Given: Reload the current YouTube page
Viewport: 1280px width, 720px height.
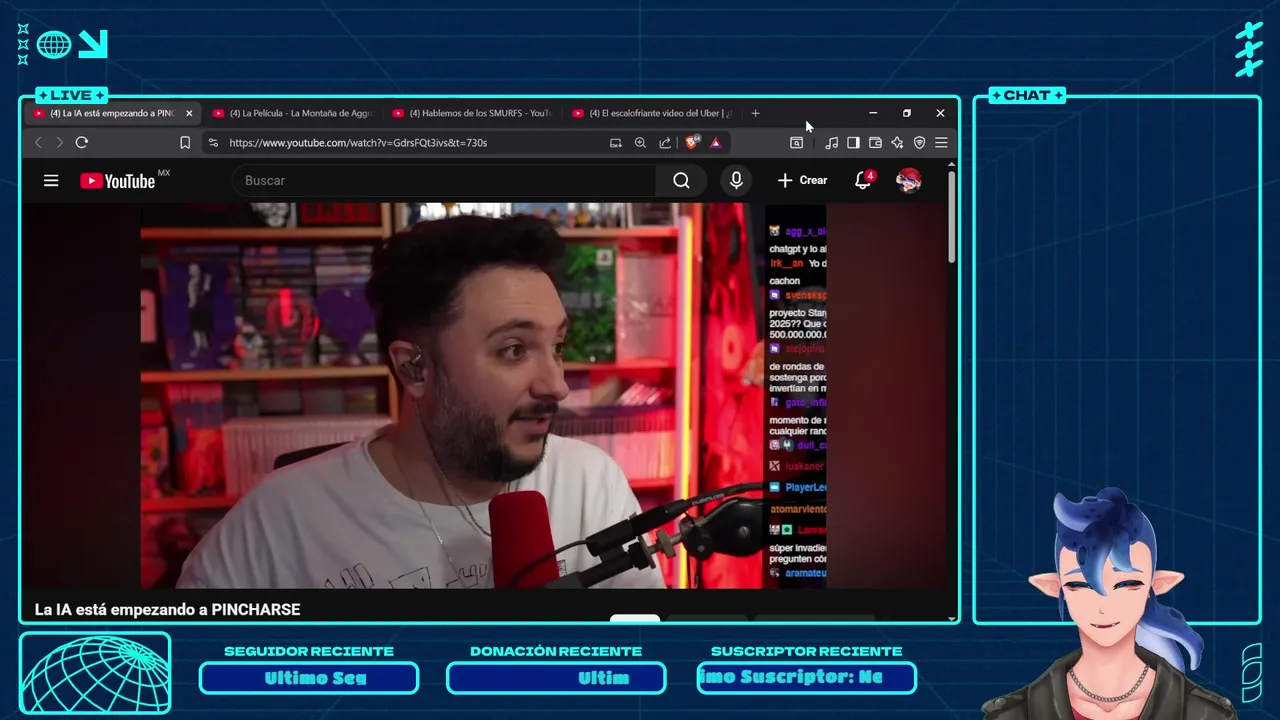Looking at the screenshot, I should click(x=82, y=143).
